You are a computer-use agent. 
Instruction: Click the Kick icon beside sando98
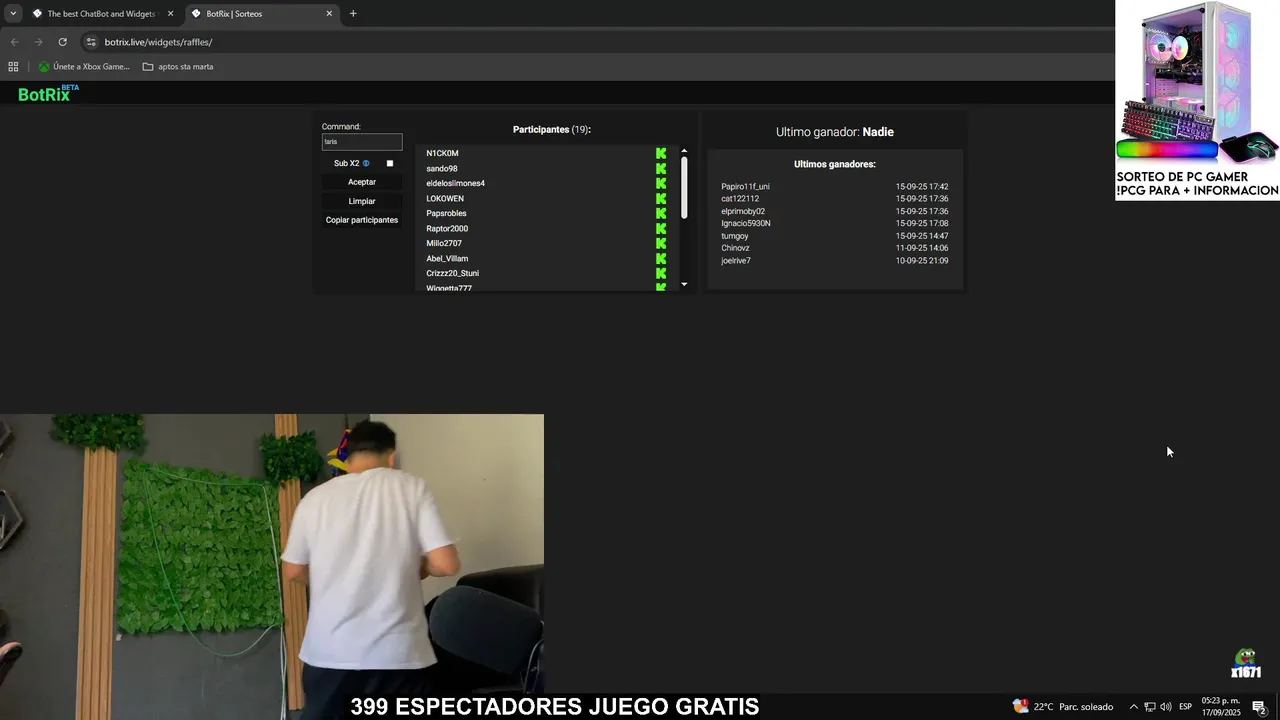[x=661, y=169]
